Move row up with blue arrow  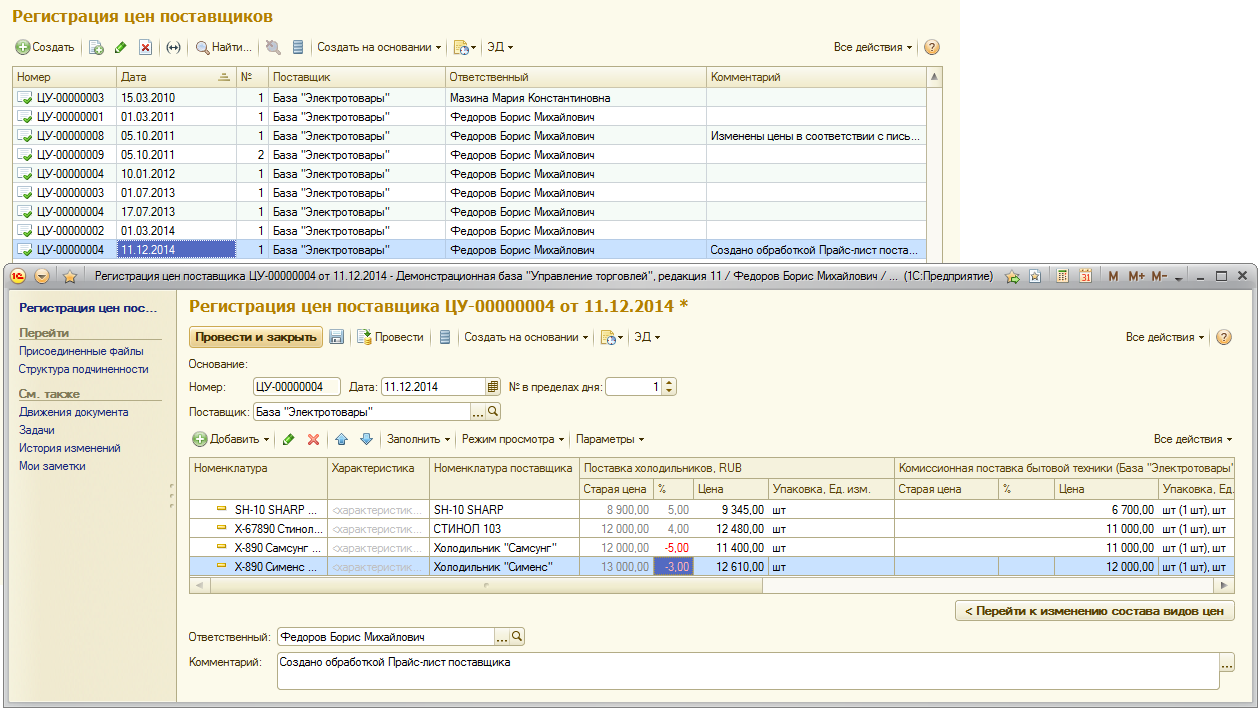click(341, 439)
